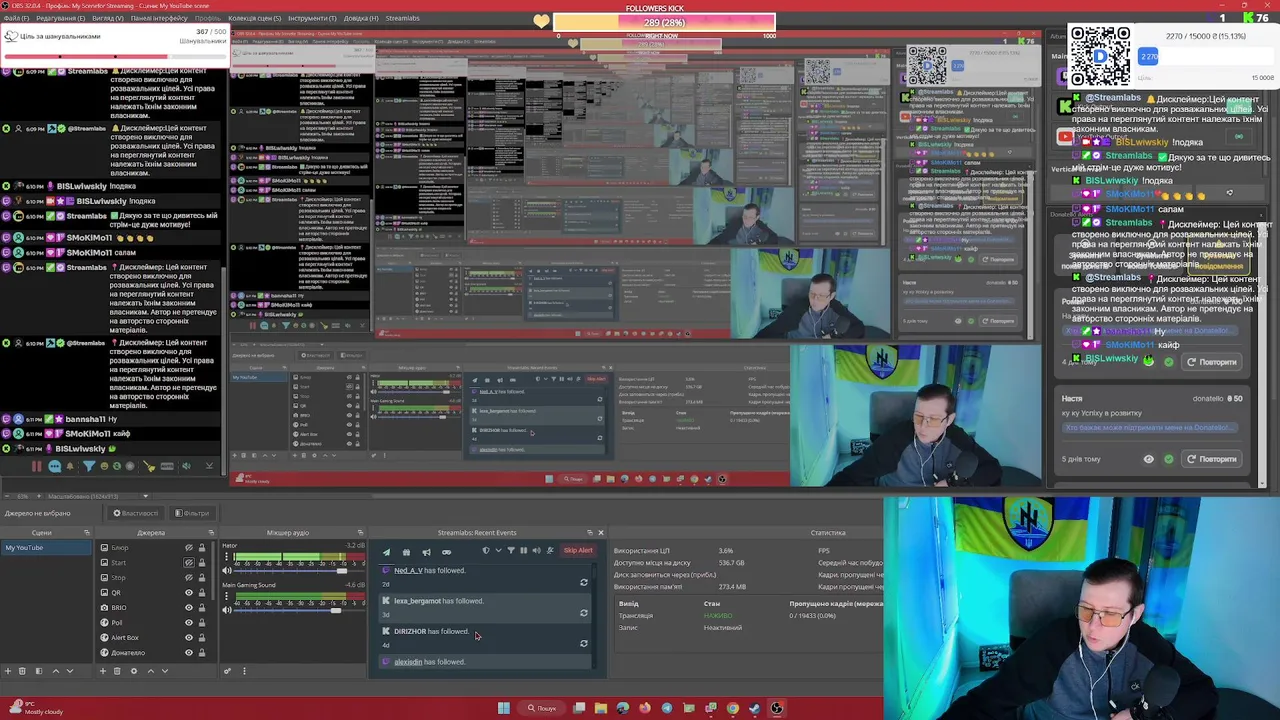
Task: Open Windows Start menu
Action: click(503, 708)
